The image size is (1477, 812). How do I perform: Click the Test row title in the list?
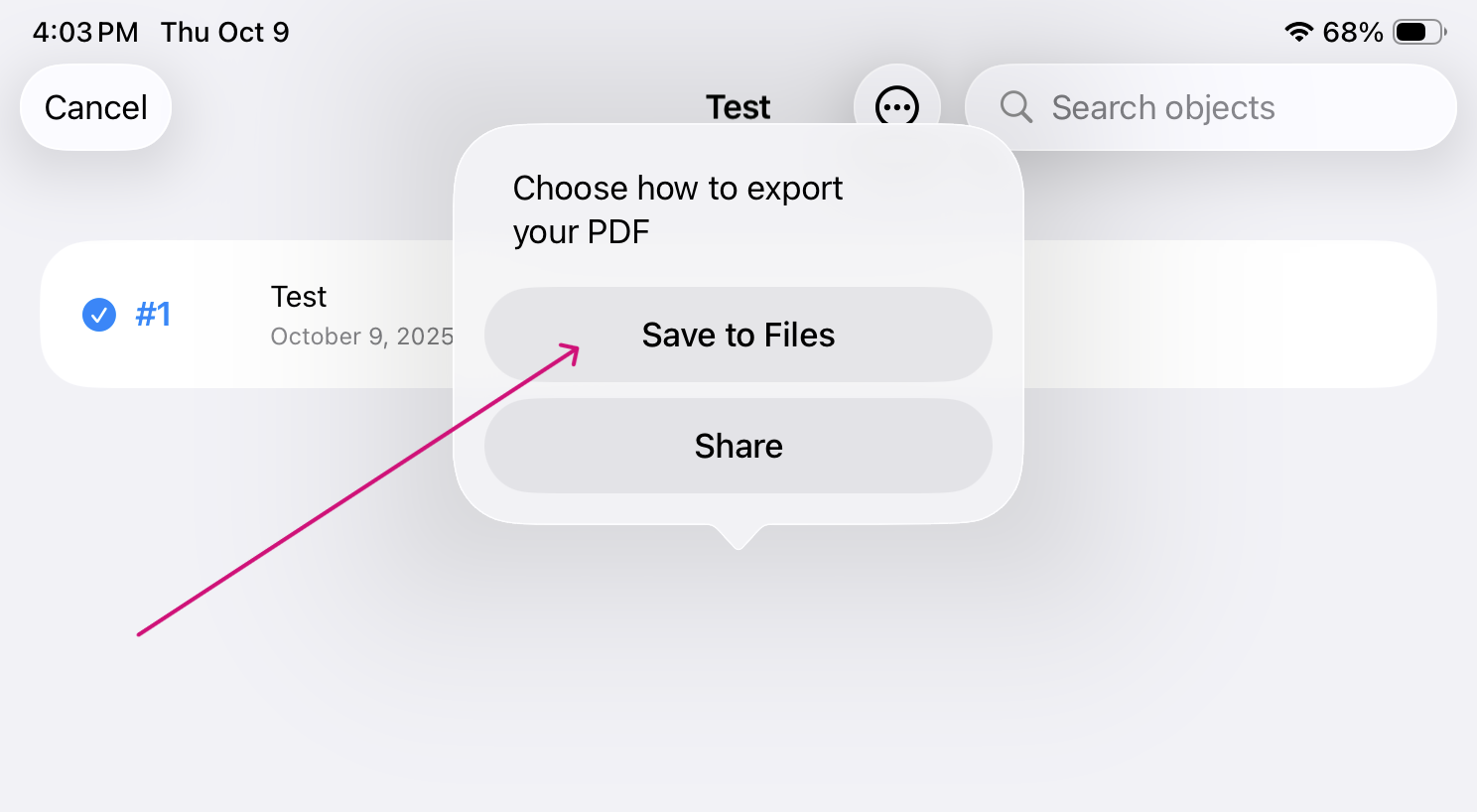299,297
